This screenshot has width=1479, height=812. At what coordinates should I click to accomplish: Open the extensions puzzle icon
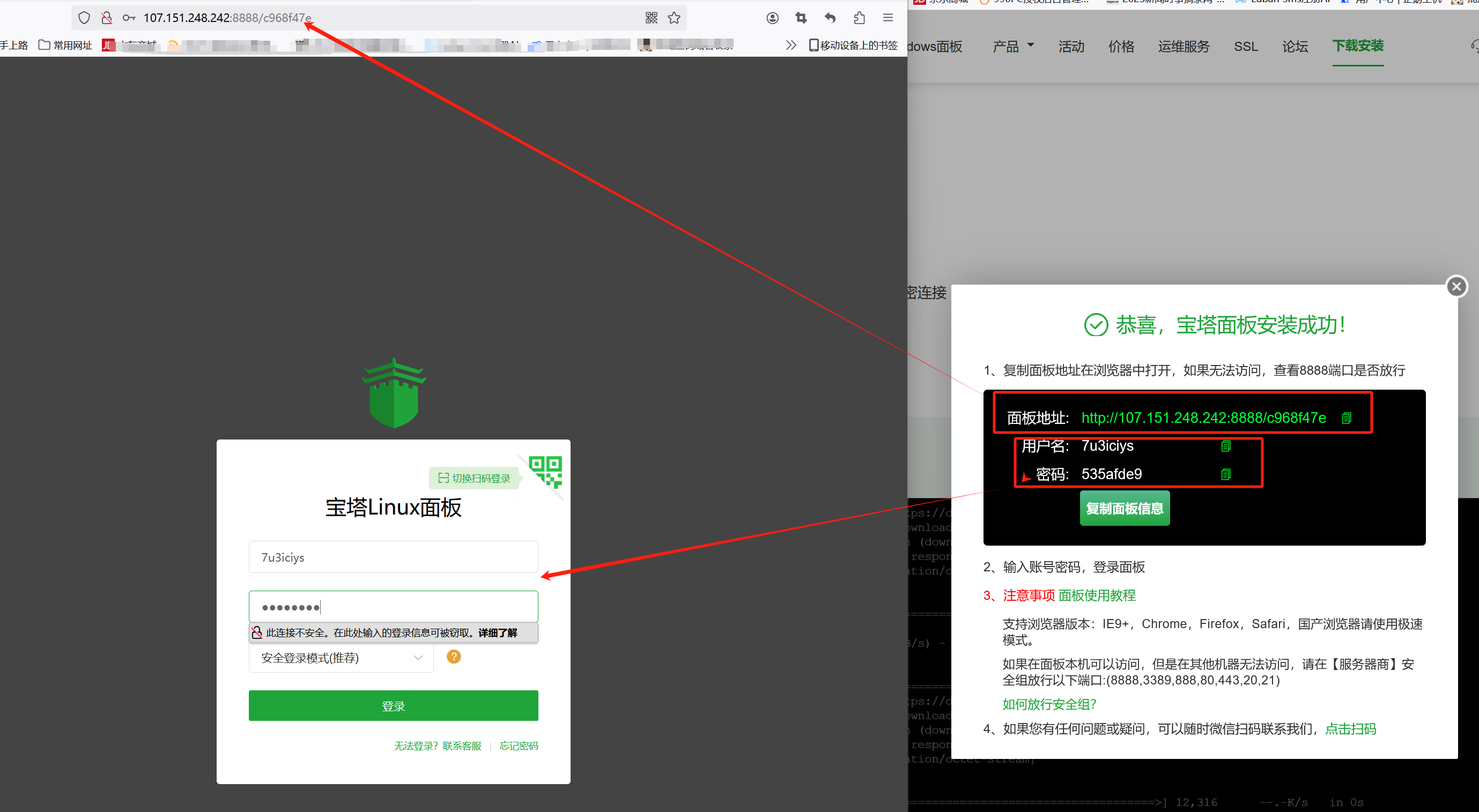(x=859, y=18)
